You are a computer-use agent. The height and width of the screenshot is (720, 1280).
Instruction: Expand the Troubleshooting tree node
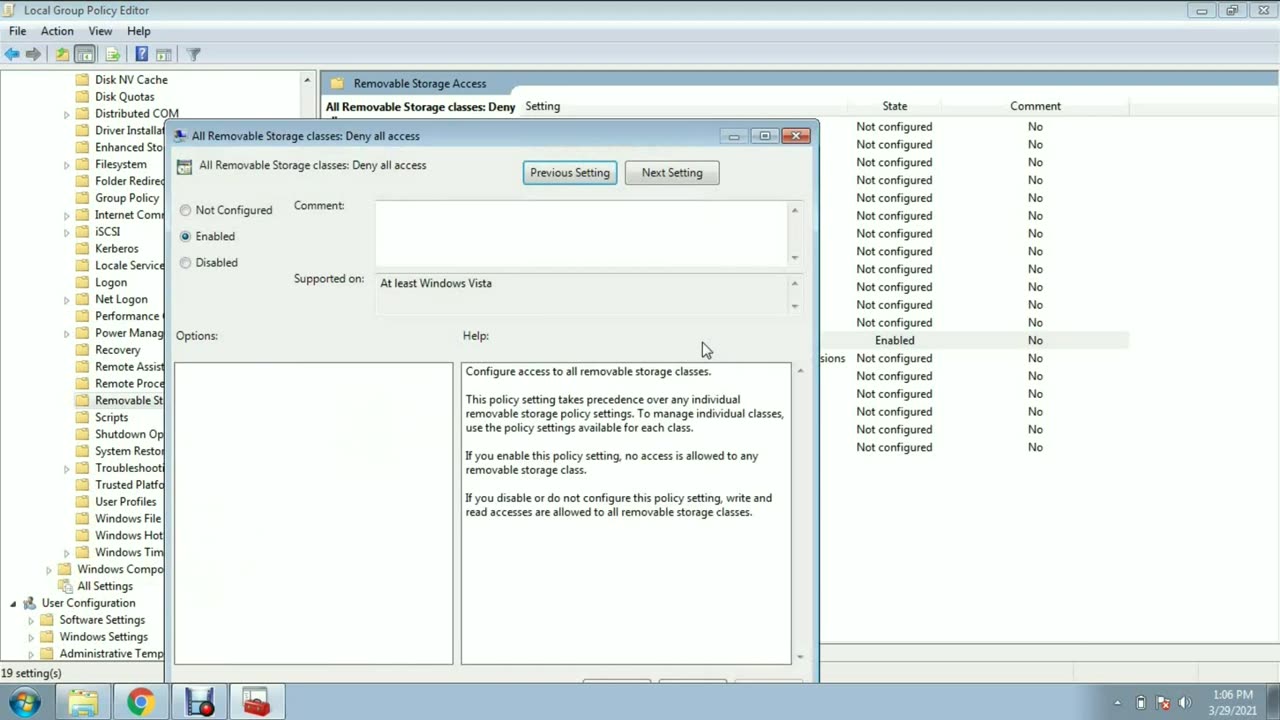pyautogui.click(x=67, y=468)
